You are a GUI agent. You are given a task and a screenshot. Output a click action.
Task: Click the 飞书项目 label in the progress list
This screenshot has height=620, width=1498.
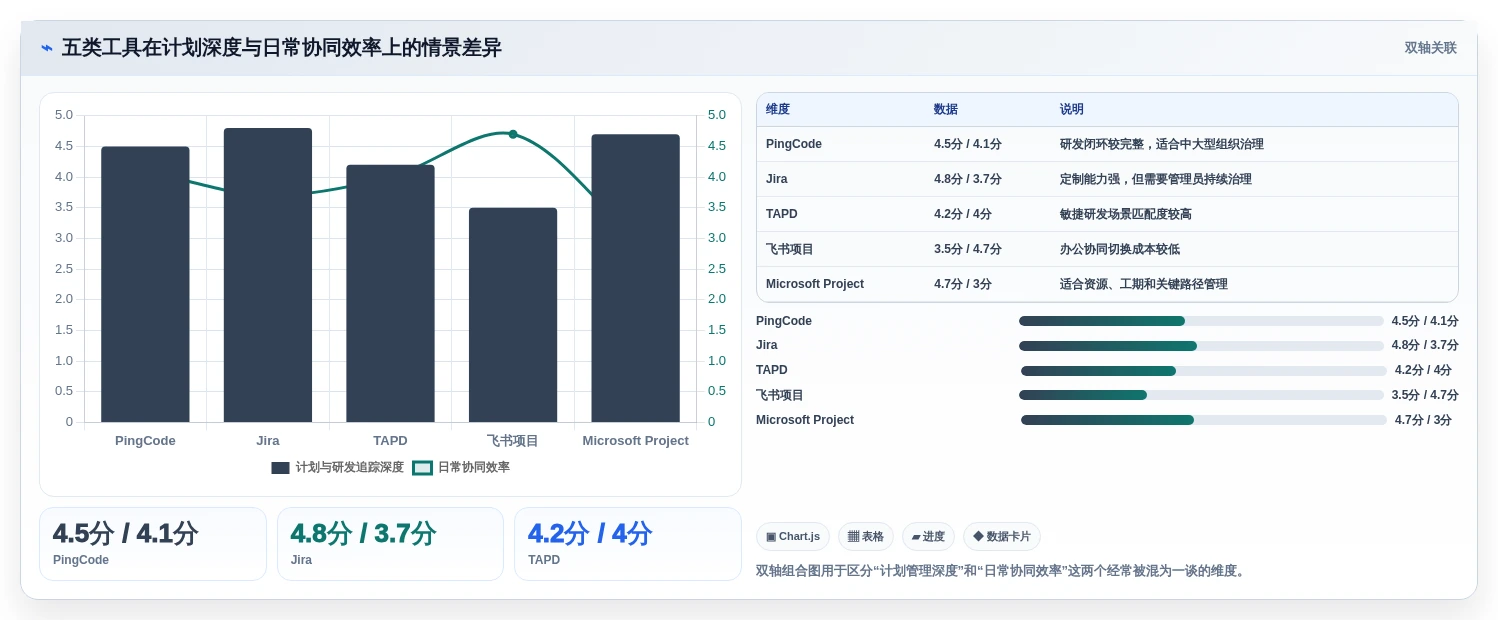coord(780,395)
